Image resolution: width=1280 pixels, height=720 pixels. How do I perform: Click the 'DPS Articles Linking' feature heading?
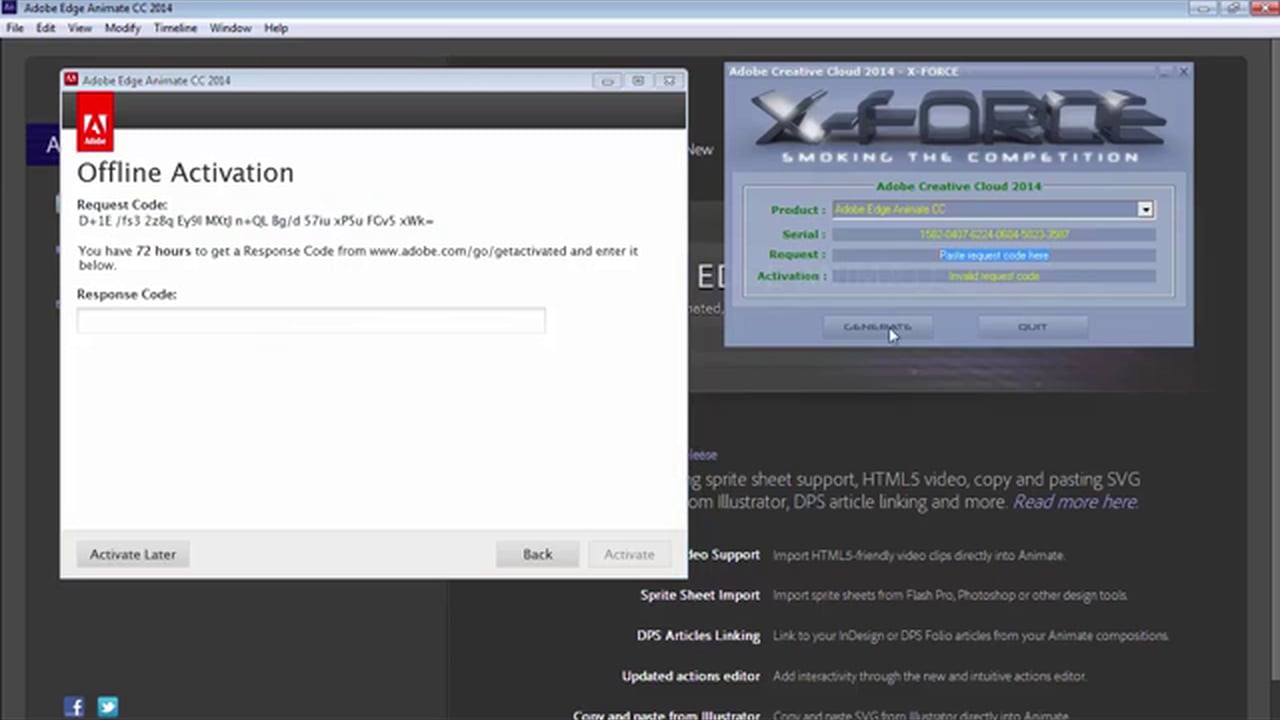[x=698, y=635]
